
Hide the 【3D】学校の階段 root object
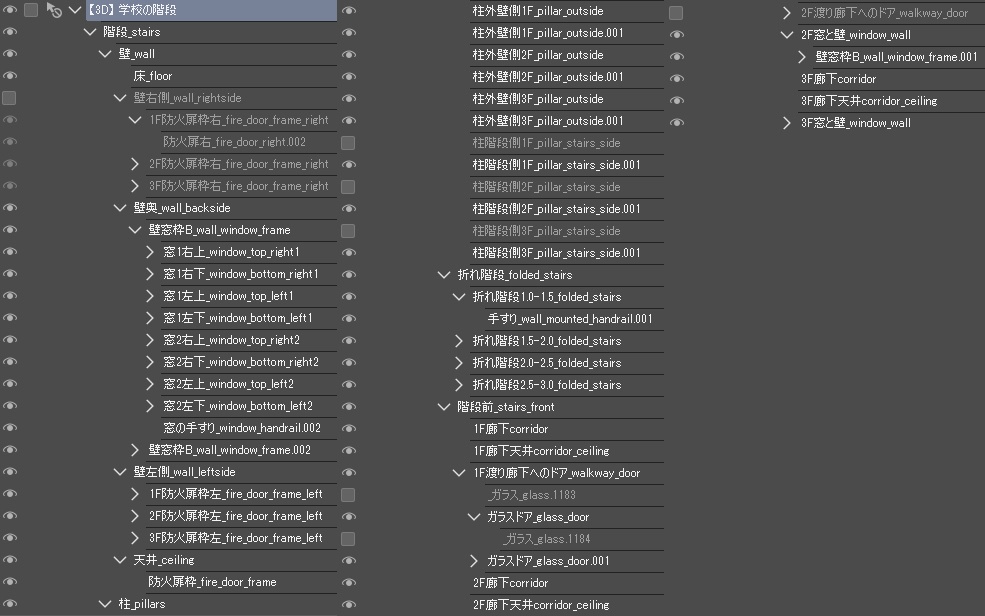click(9, 9)
